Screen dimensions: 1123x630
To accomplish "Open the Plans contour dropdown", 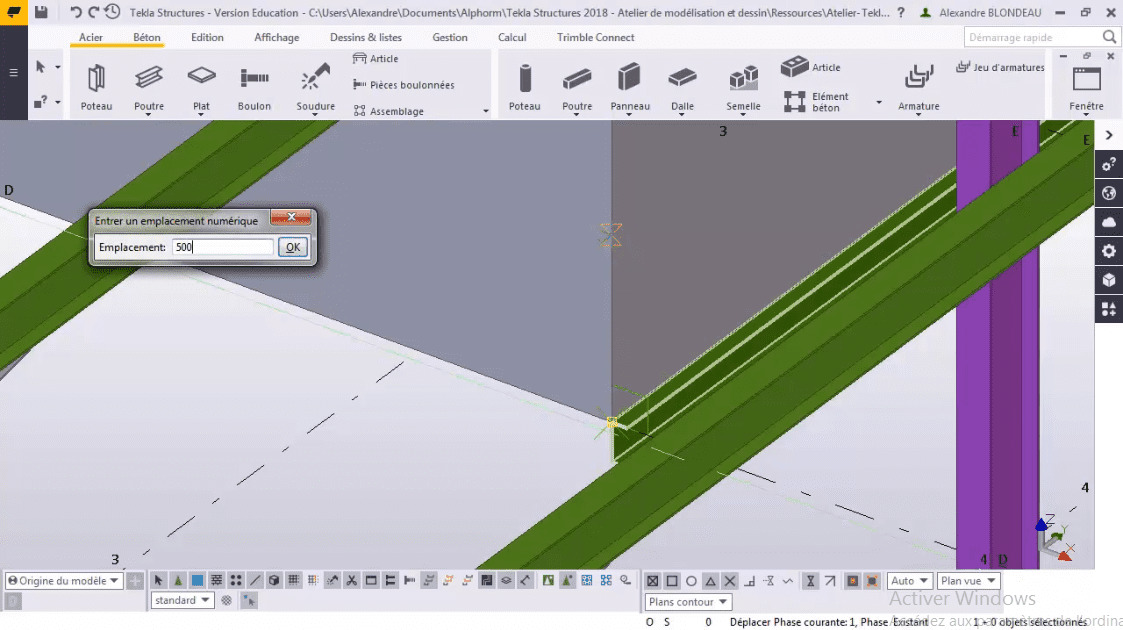I will (688, 601).
